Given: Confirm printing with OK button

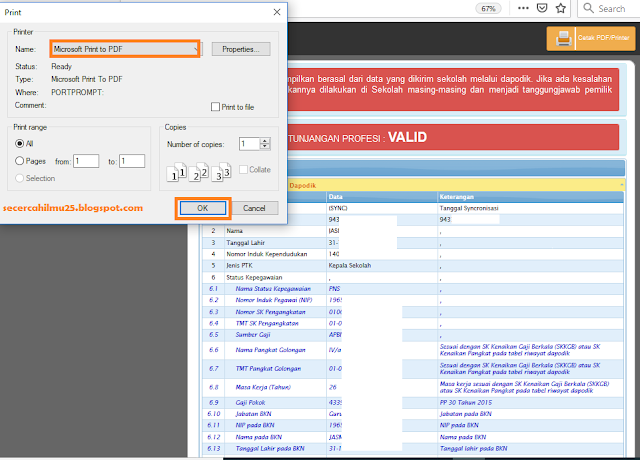Looking at the screenshot, I should (203, 208).
